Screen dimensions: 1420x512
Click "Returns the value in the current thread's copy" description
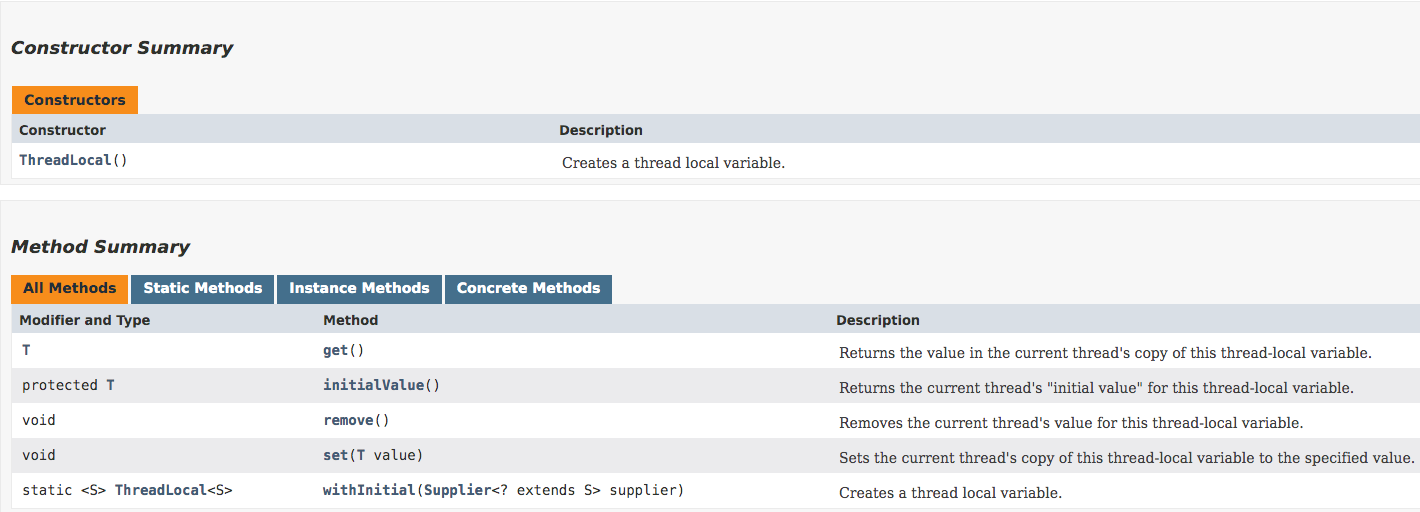point(1105,353)
